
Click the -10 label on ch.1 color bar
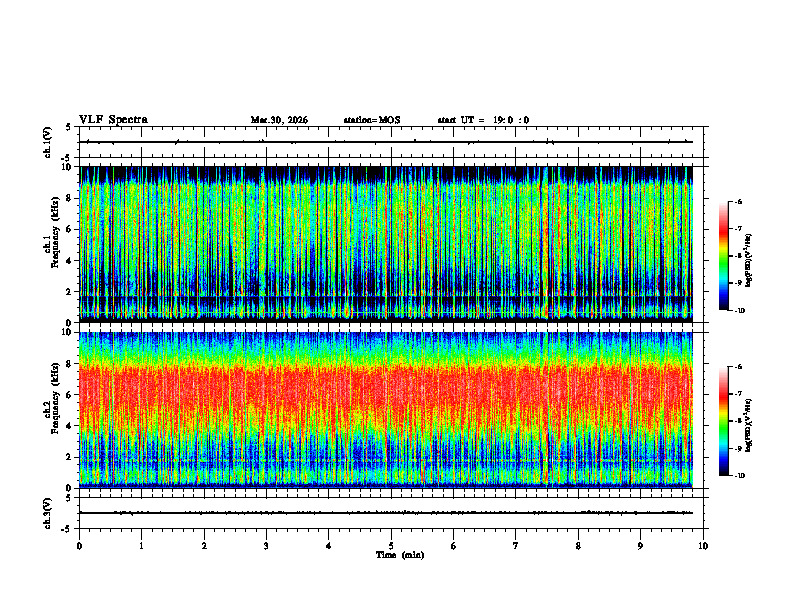(739, 311)
